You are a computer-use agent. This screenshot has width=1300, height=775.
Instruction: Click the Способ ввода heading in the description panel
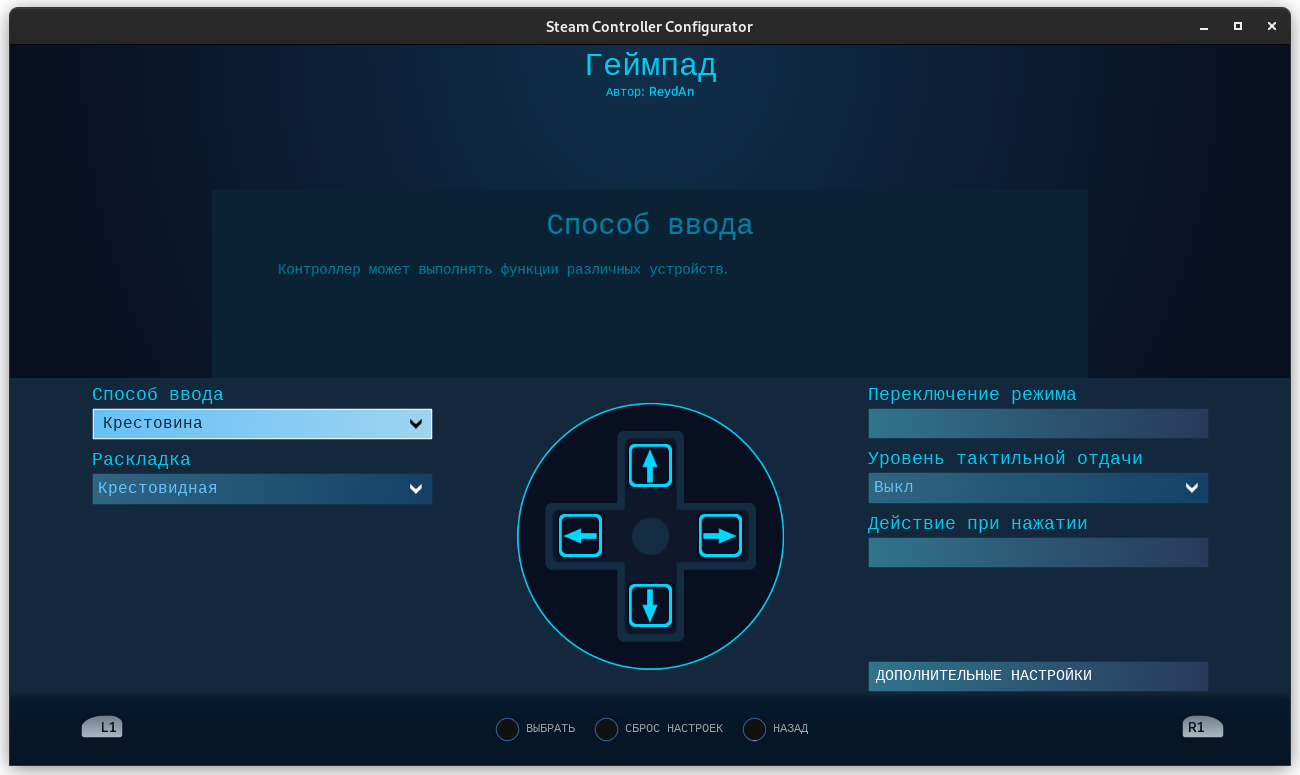(x=650, y=226)
